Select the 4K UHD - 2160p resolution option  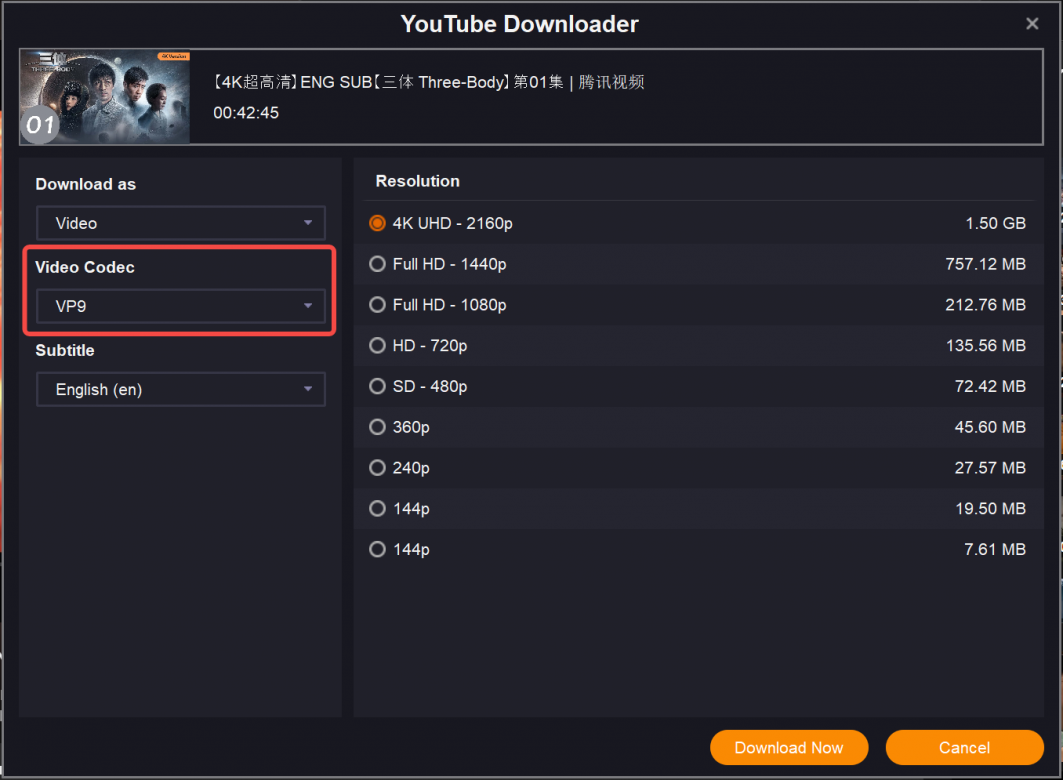click(378, 223)
